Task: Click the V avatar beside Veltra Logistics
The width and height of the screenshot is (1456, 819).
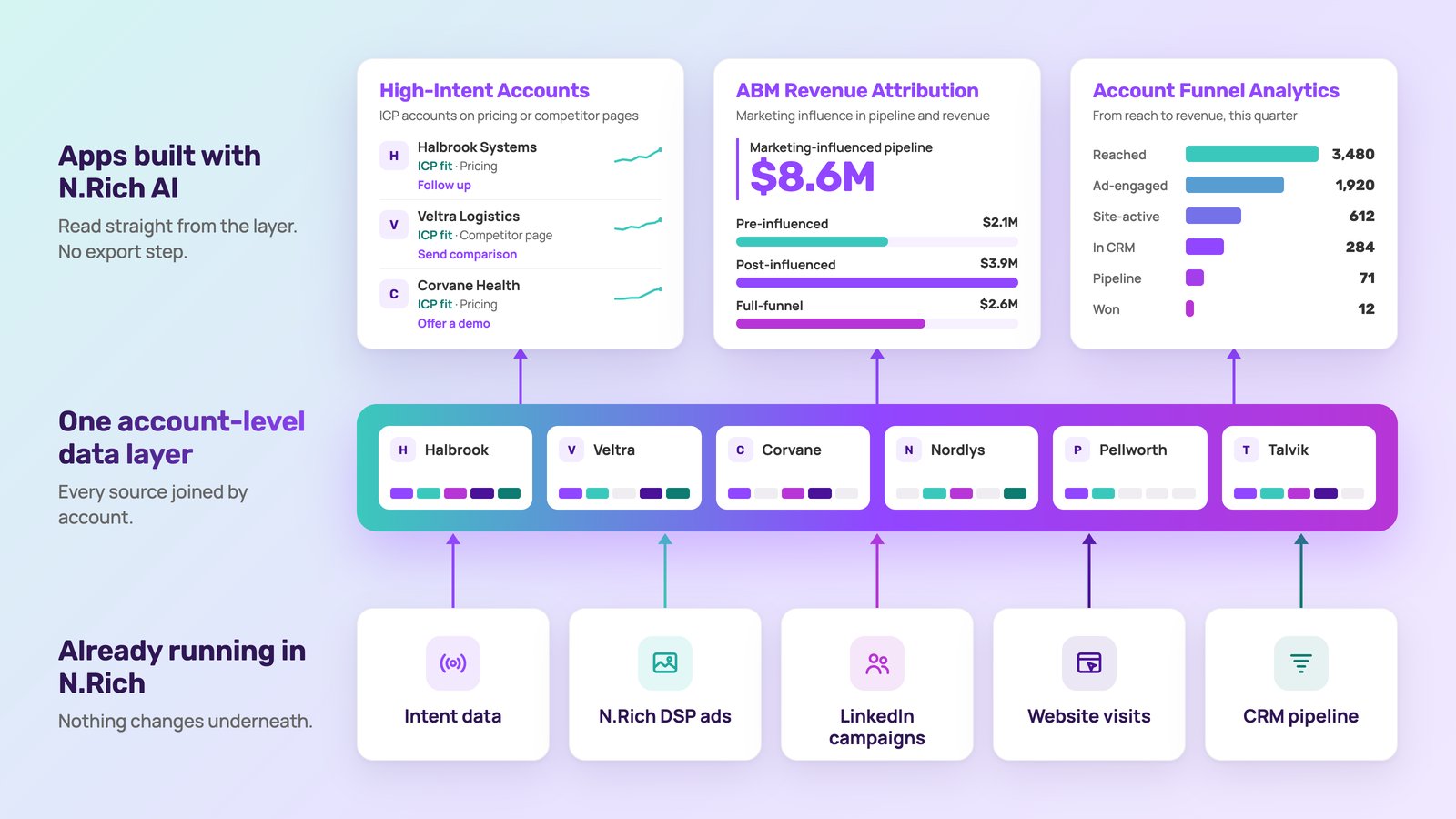Action: [x=394, y=225]
